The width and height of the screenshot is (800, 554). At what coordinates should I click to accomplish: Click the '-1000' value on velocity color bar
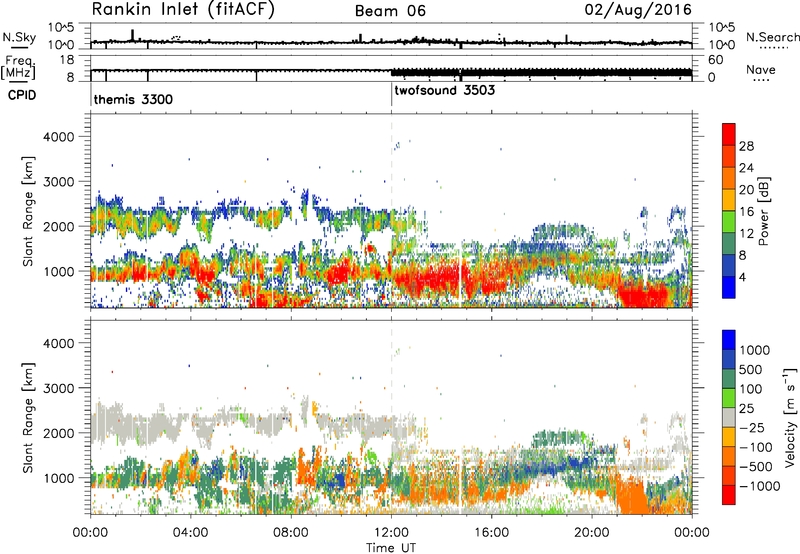pos(759,486)
